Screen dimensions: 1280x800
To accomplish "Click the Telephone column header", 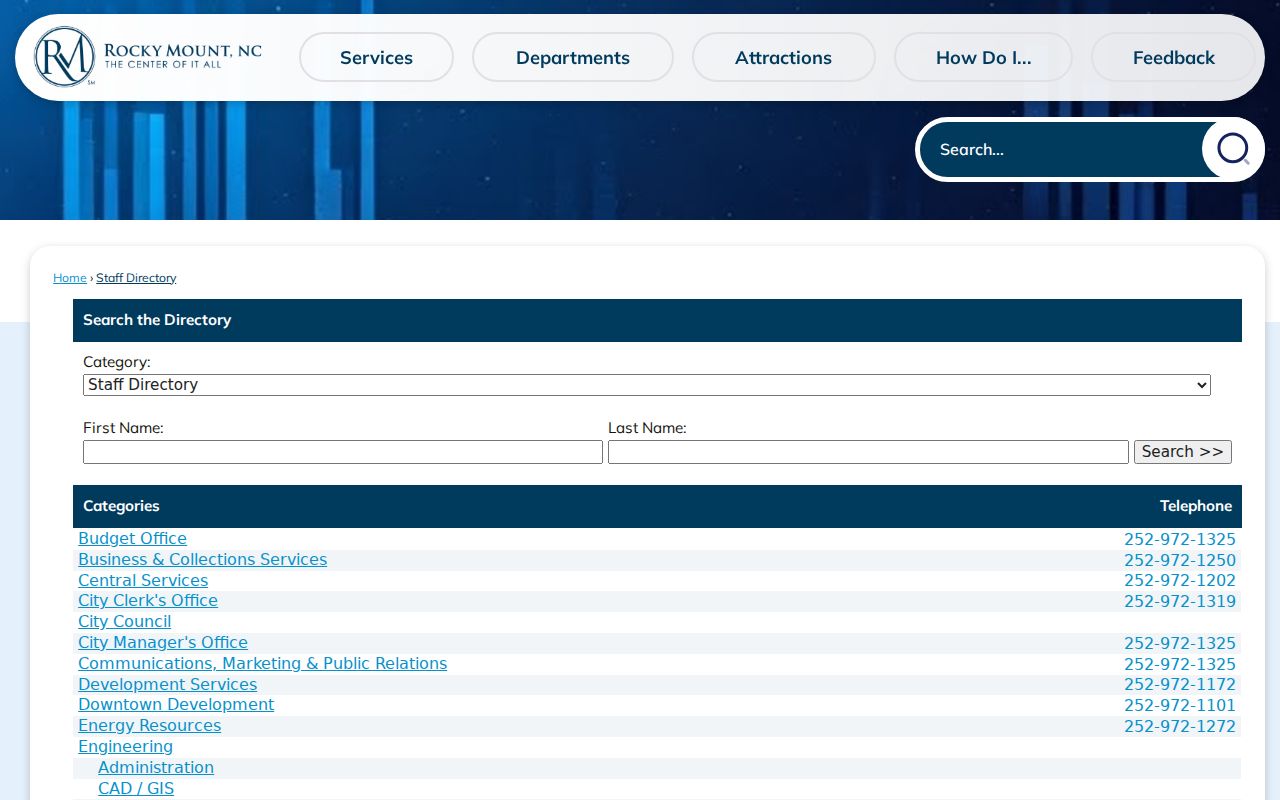I will (x=1196, y=506).
